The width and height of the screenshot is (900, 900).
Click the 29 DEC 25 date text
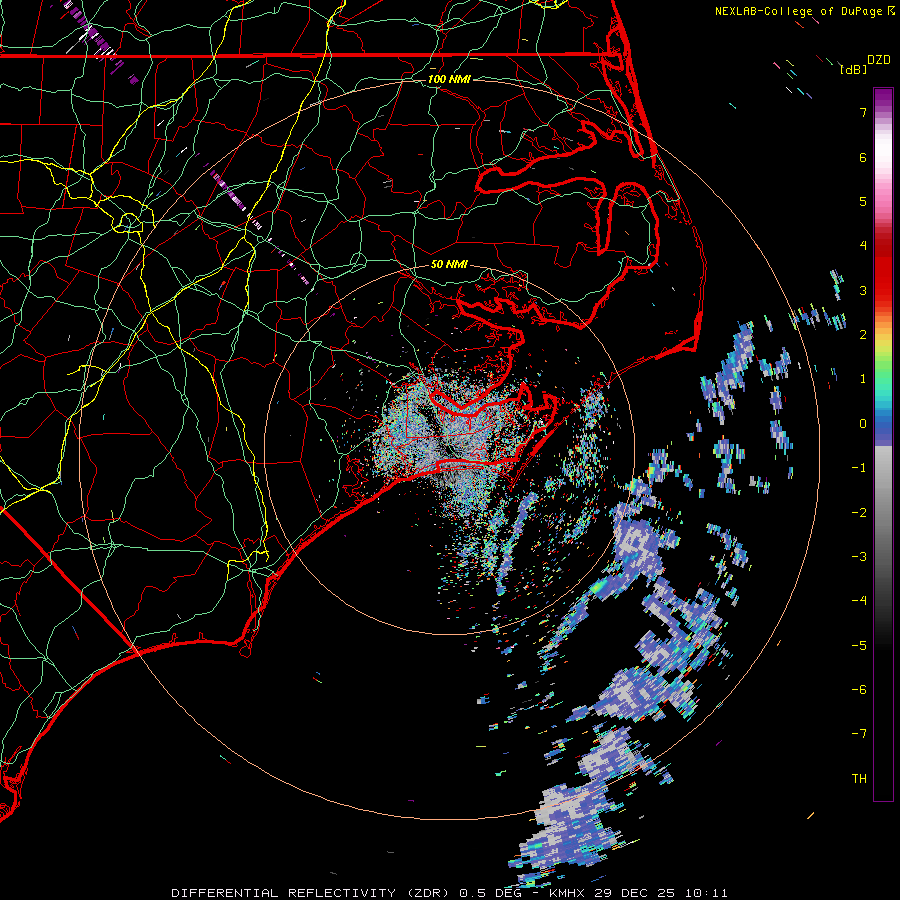[635, 893]
